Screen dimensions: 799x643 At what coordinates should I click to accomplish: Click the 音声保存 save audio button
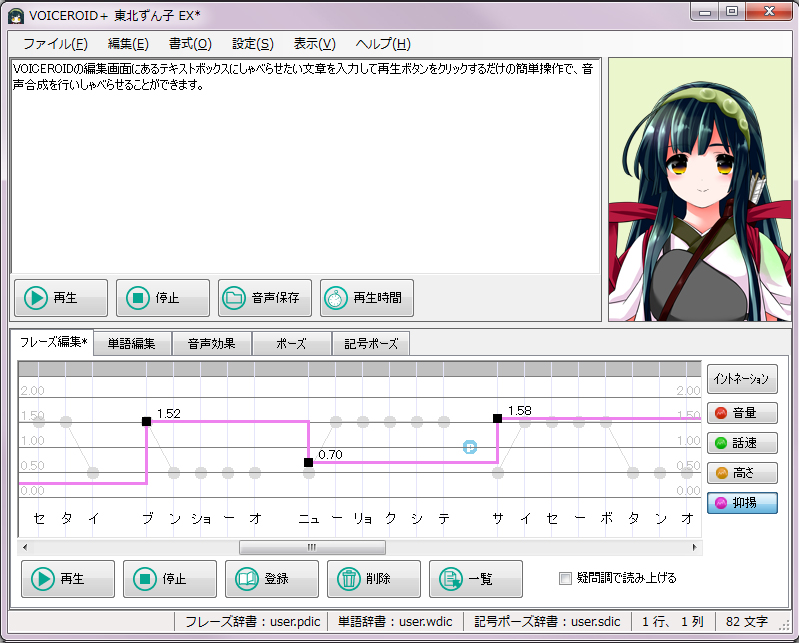click(264, 298)
